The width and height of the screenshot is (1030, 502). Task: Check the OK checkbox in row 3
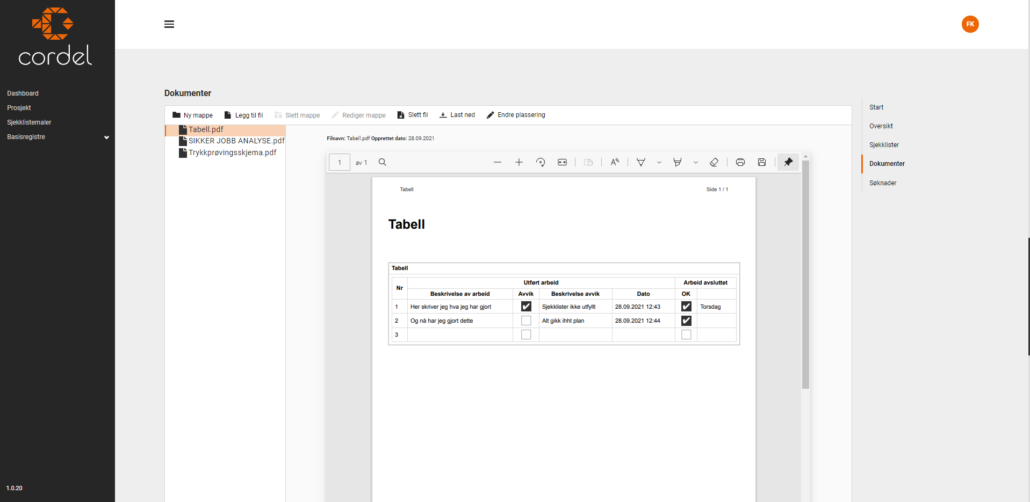(686, 335)
